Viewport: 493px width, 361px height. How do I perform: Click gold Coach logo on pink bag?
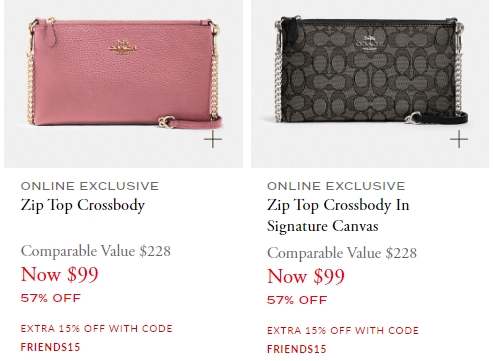tap(122, 47)
